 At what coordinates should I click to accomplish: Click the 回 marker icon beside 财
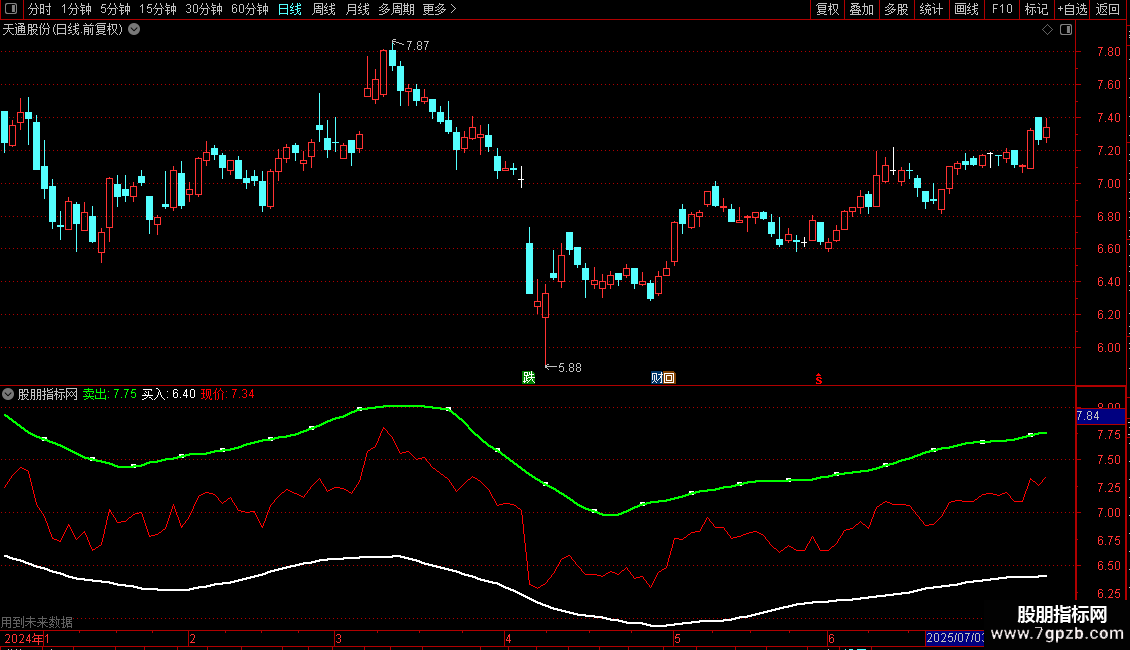coord(669,378)
